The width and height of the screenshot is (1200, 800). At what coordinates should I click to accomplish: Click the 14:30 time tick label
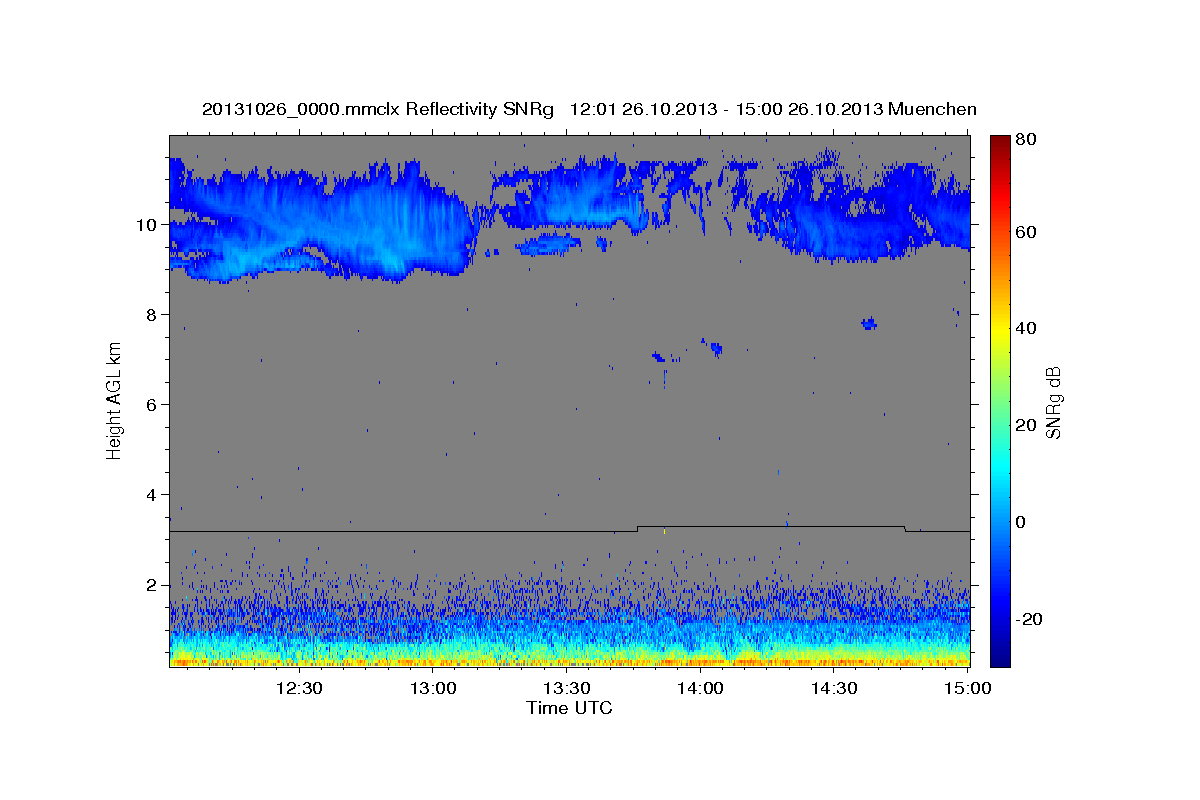[x=834, y=688]
